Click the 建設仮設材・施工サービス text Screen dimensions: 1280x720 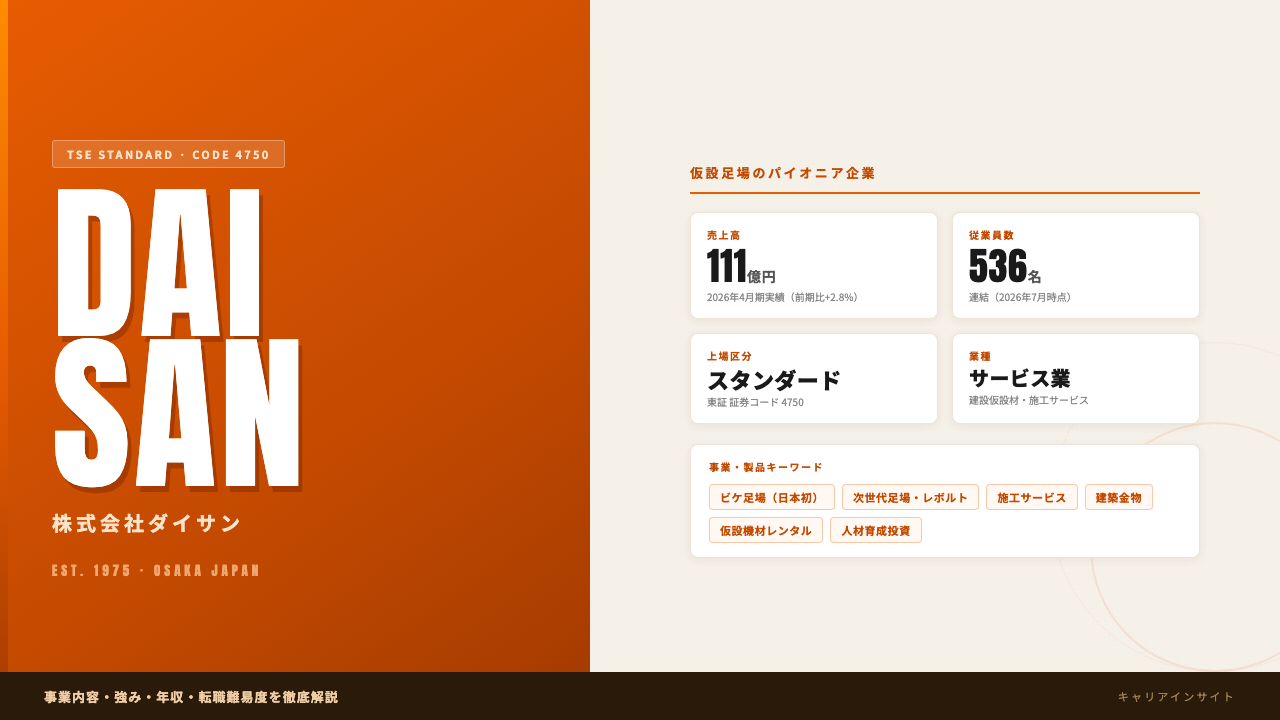point(1029,400)
